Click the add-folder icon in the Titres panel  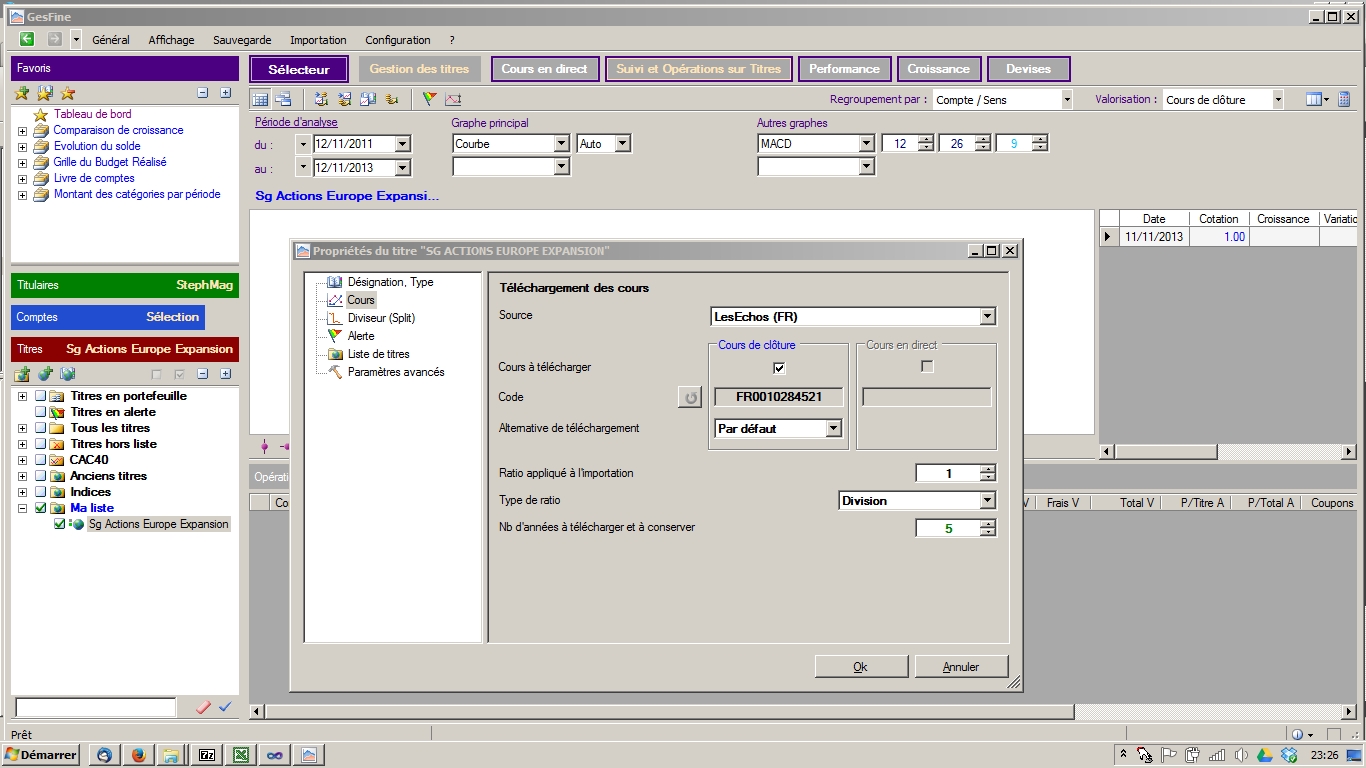point(22,374)
